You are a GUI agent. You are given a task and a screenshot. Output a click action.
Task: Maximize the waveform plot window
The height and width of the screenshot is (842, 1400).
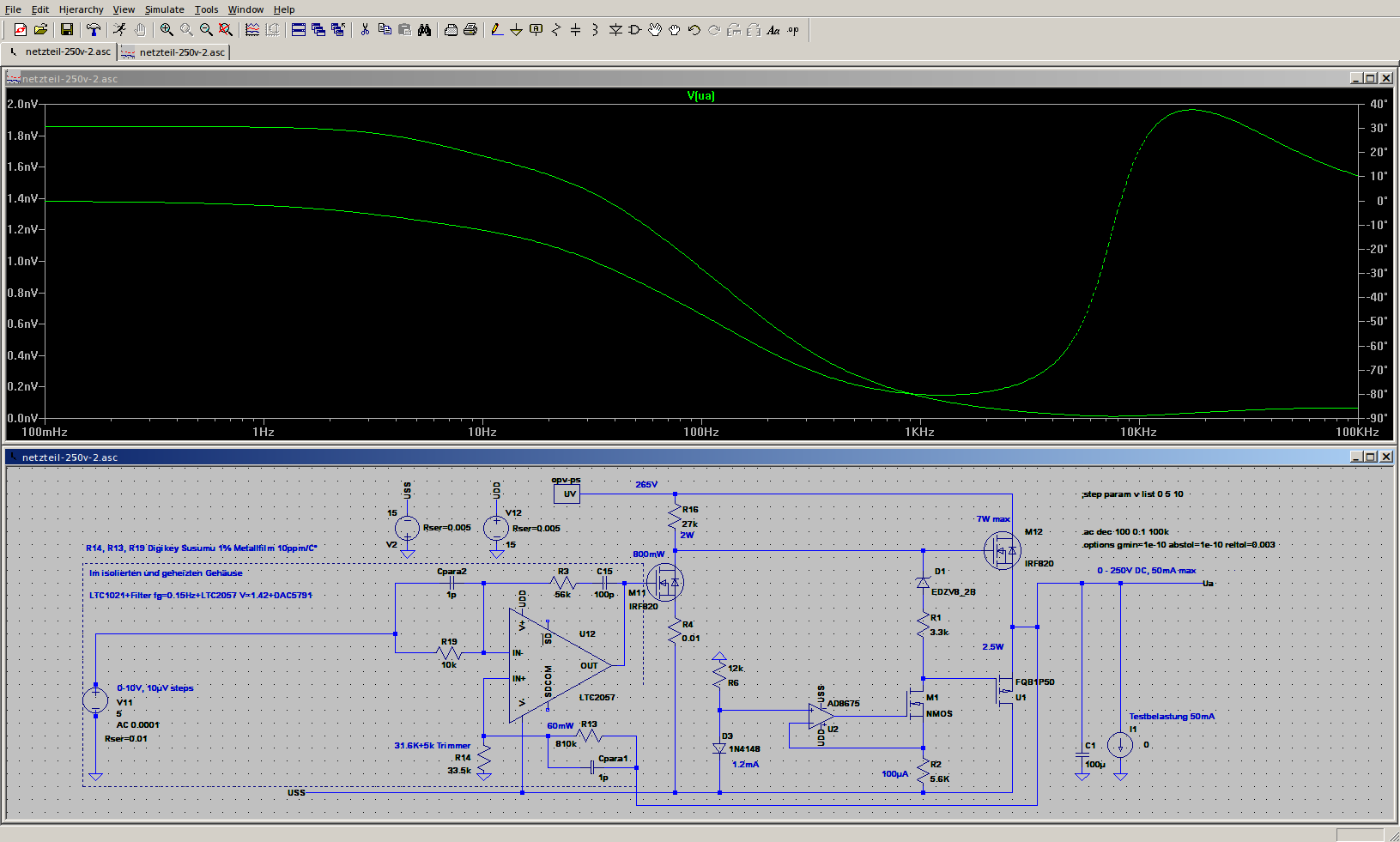tap(1370, 78)
